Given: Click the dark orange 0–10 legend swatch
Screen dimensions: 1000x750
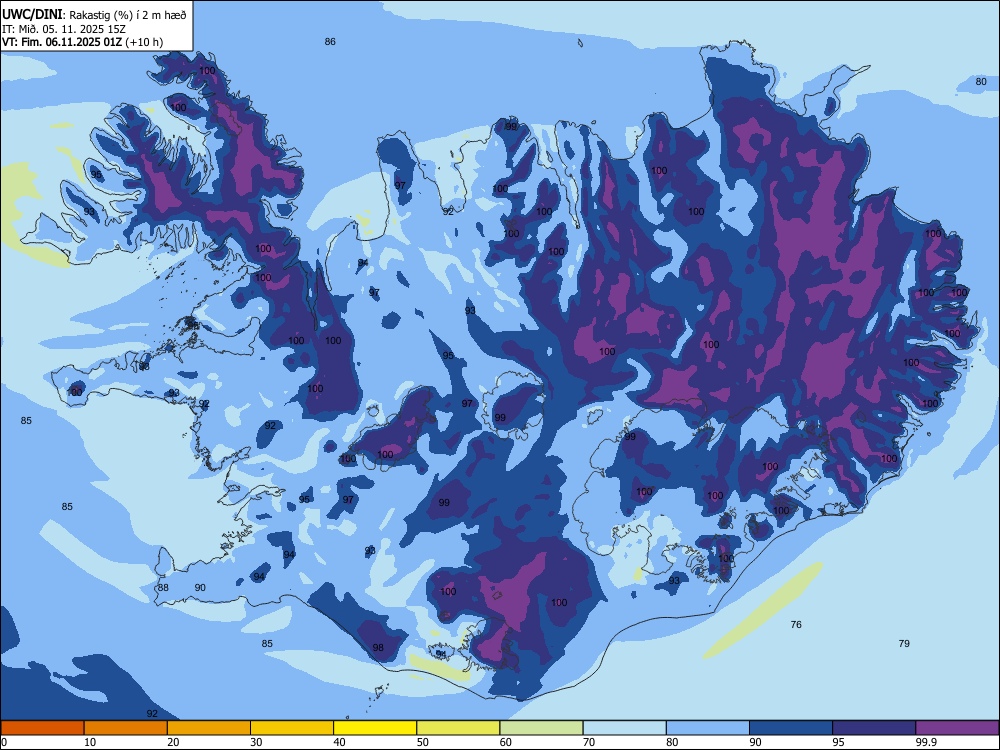Looking at the screenshot, I should pyautogui.click(x=42, y=728).
